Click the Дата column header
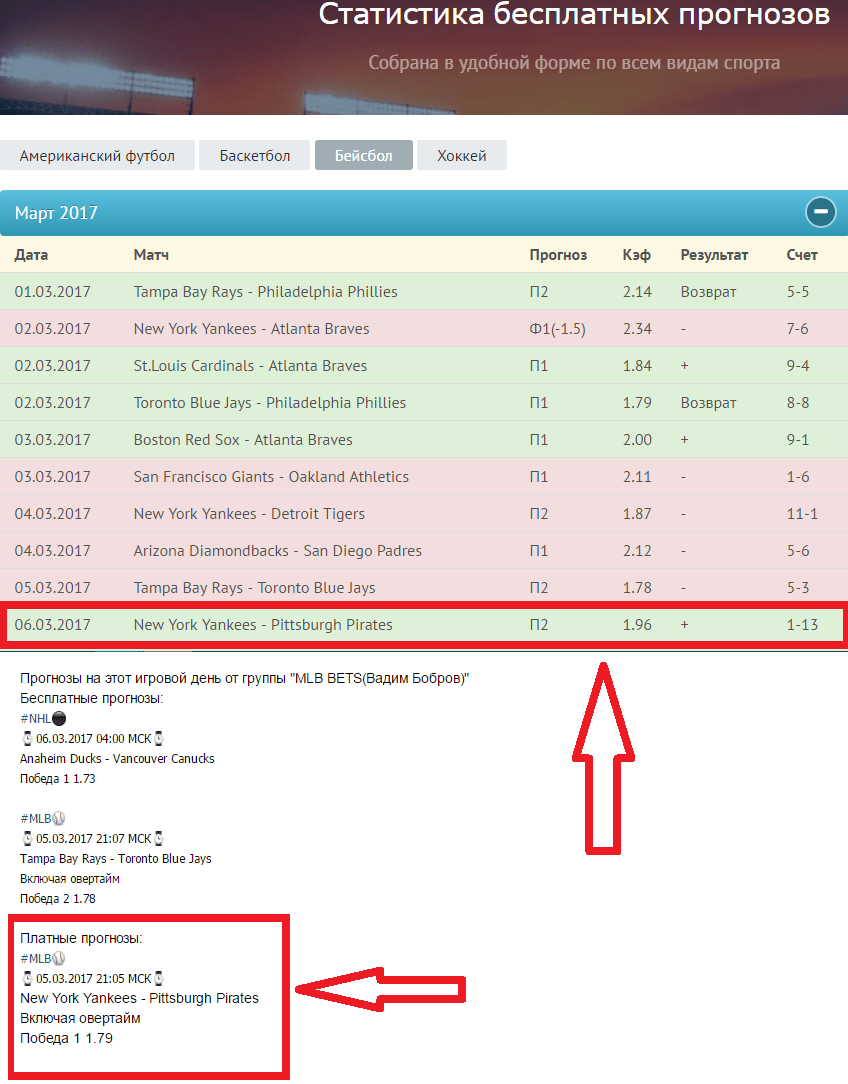Image resolution: width=848 pixels, height=1084 pixels. (x=31, y=255)
